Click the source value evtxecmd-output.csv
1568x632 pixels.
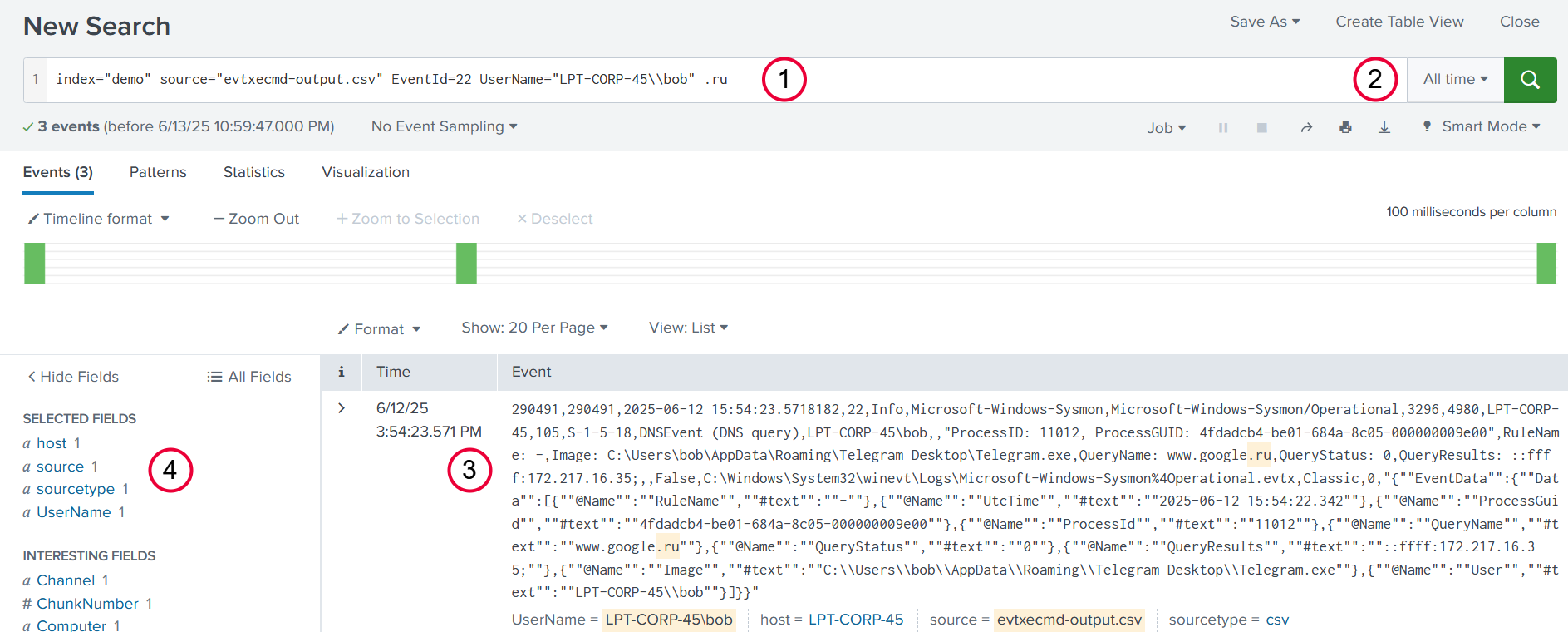pos(1069,620)
